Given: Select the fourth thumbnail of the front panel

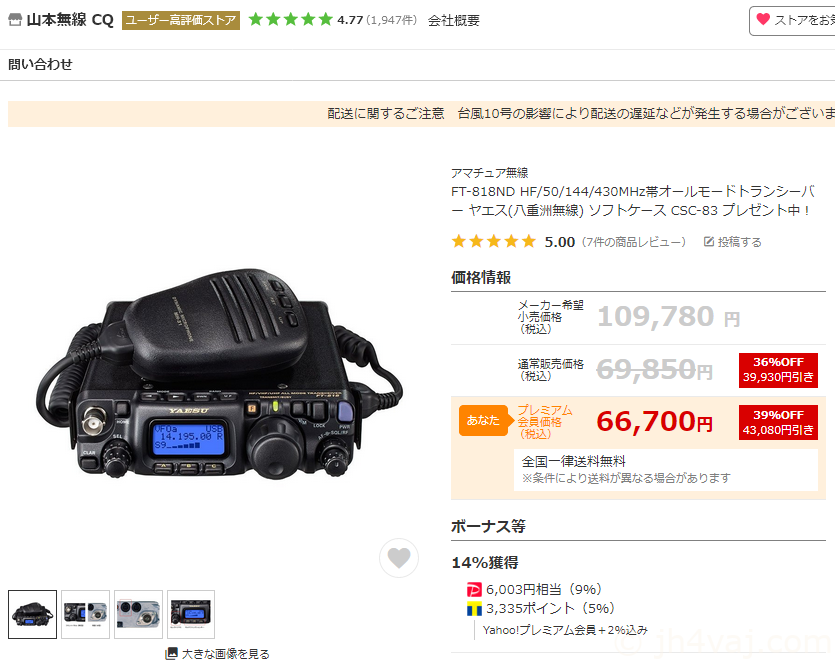Looking at the screenshot, I should tap(191, 614).
